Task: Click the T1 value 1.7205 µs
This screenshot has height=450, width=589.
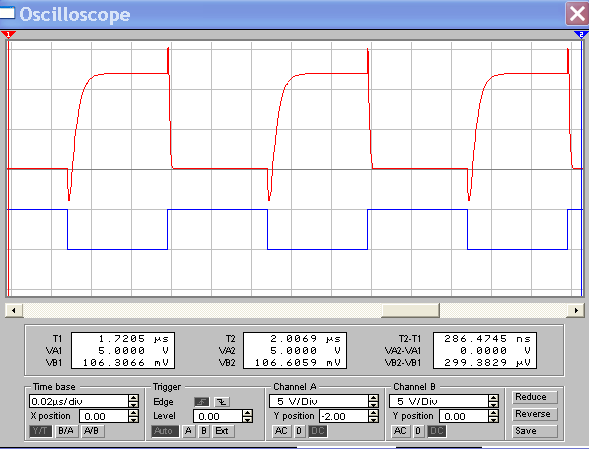Action: pyautogui.click(x=133, y=339)
